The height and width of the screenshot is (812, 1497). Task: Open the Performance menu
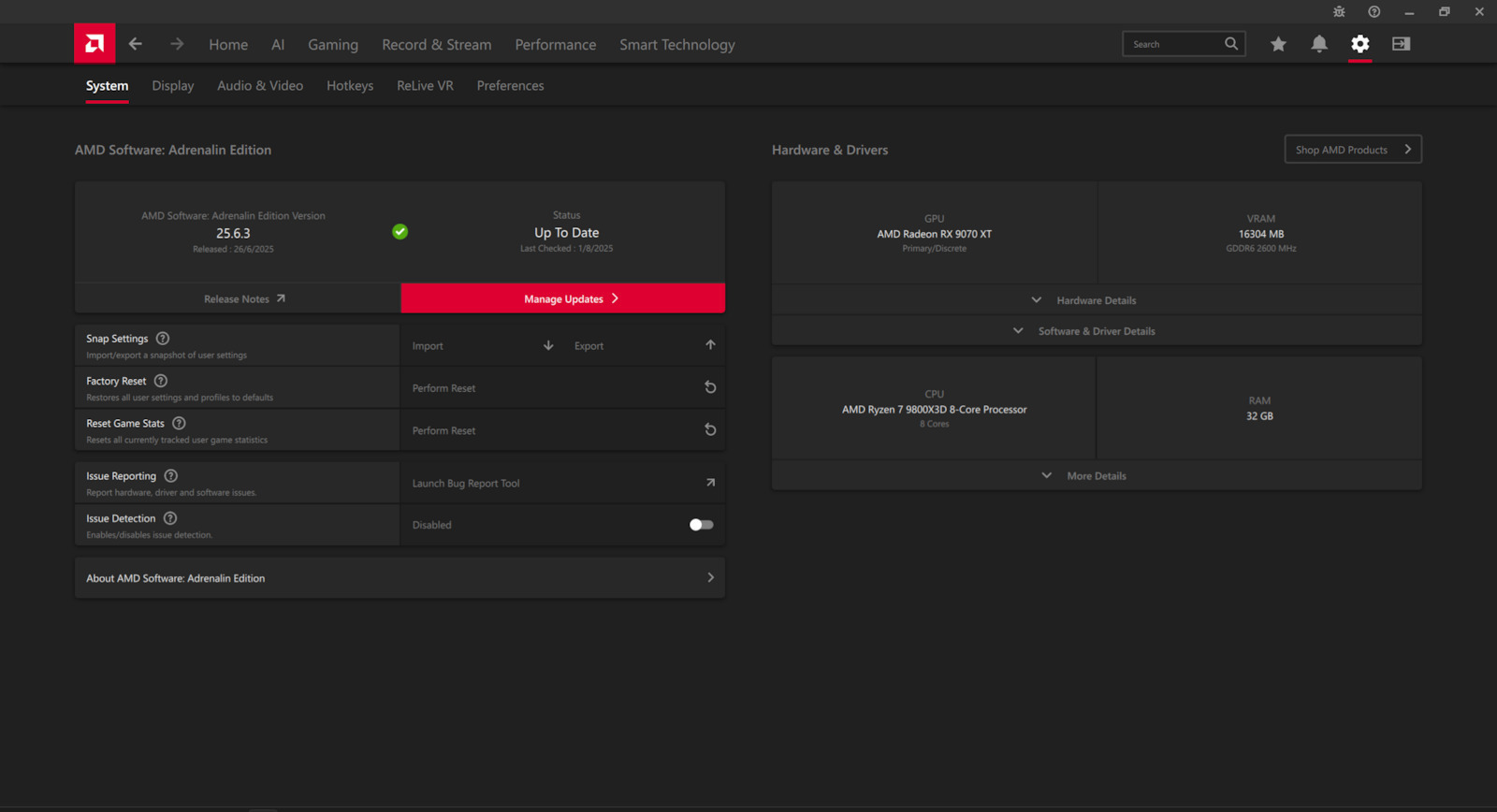(x=555, y=45)
